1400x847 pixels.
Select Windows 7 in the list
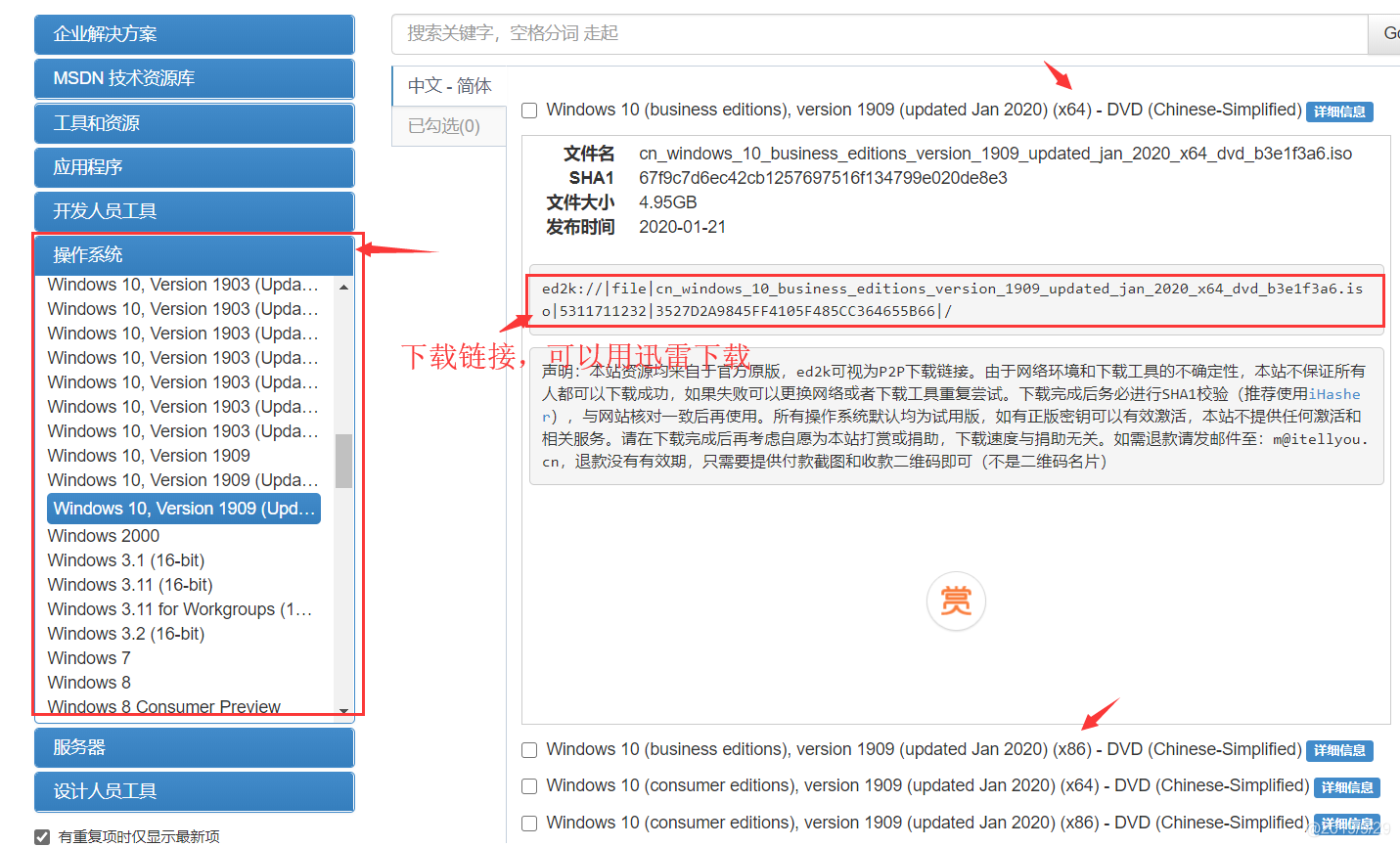coord(89,658)
